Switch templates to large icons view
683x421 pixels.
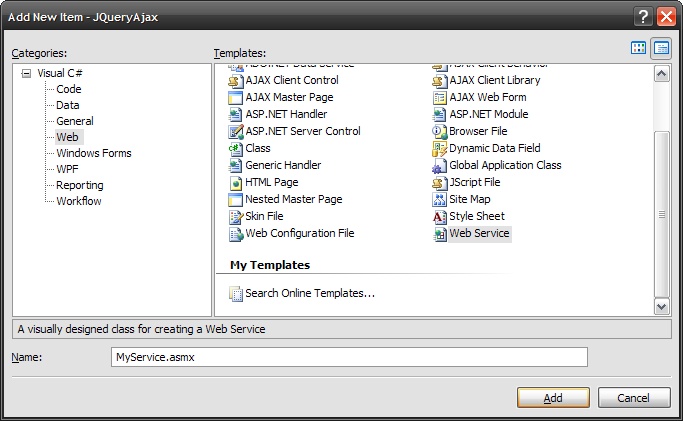tap(639, 48)
